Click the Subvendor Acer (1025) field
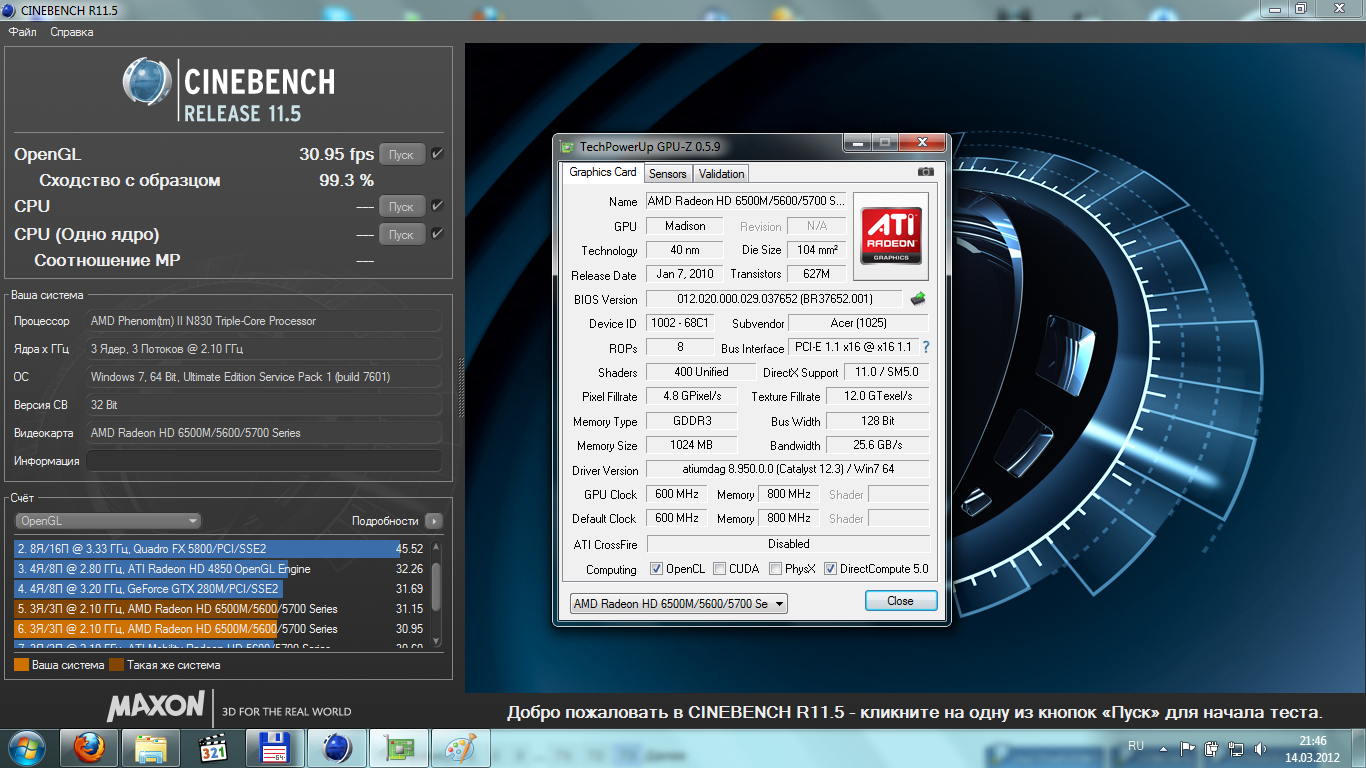The image size is (1366, 768). pyautogui.click(x=858, y=323)
